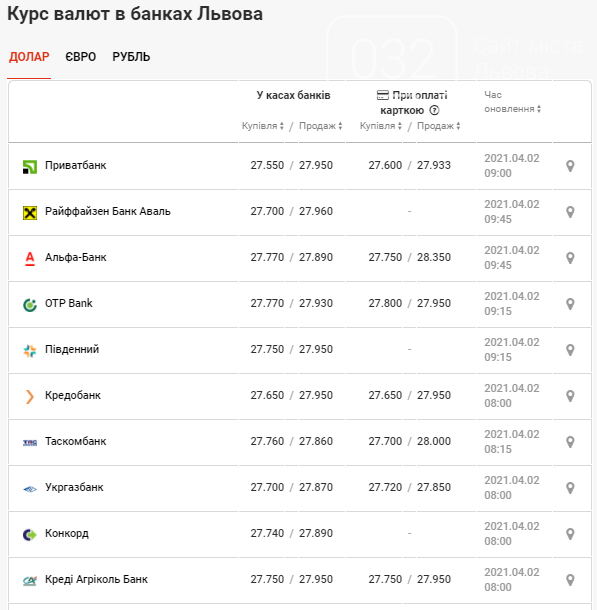597x610 pixels.
Task: Open Укргазбанк map pin icon
Action: (570, 488)
